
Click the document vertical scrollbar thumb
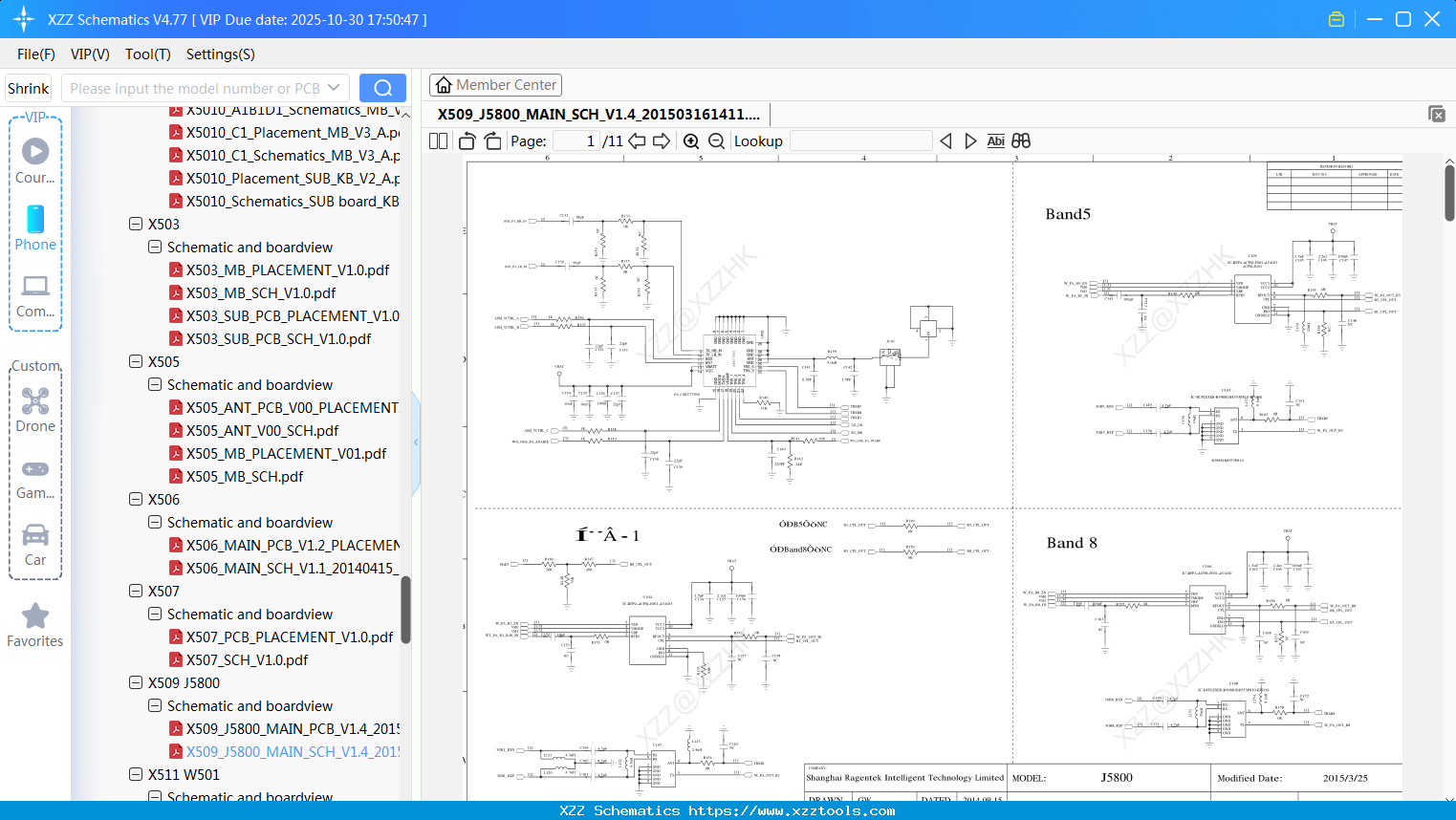point(1449,193)
